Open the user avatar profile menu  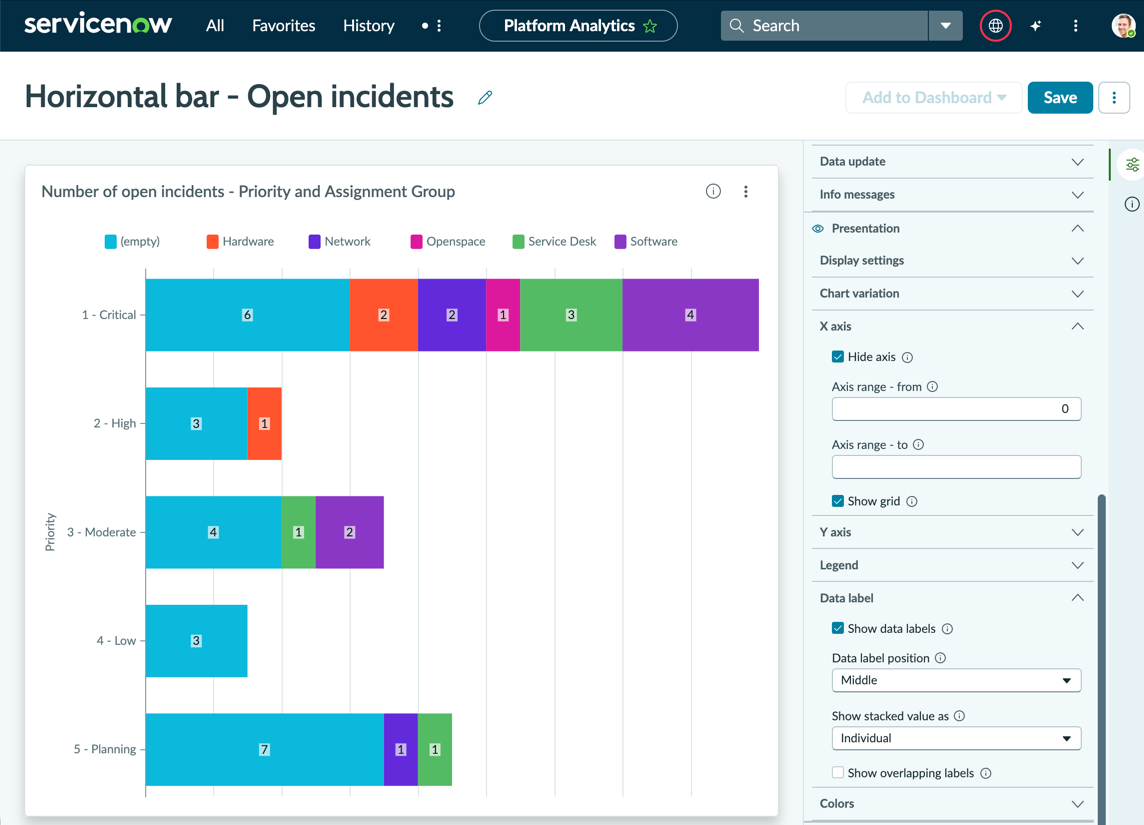coord(1123,26)
